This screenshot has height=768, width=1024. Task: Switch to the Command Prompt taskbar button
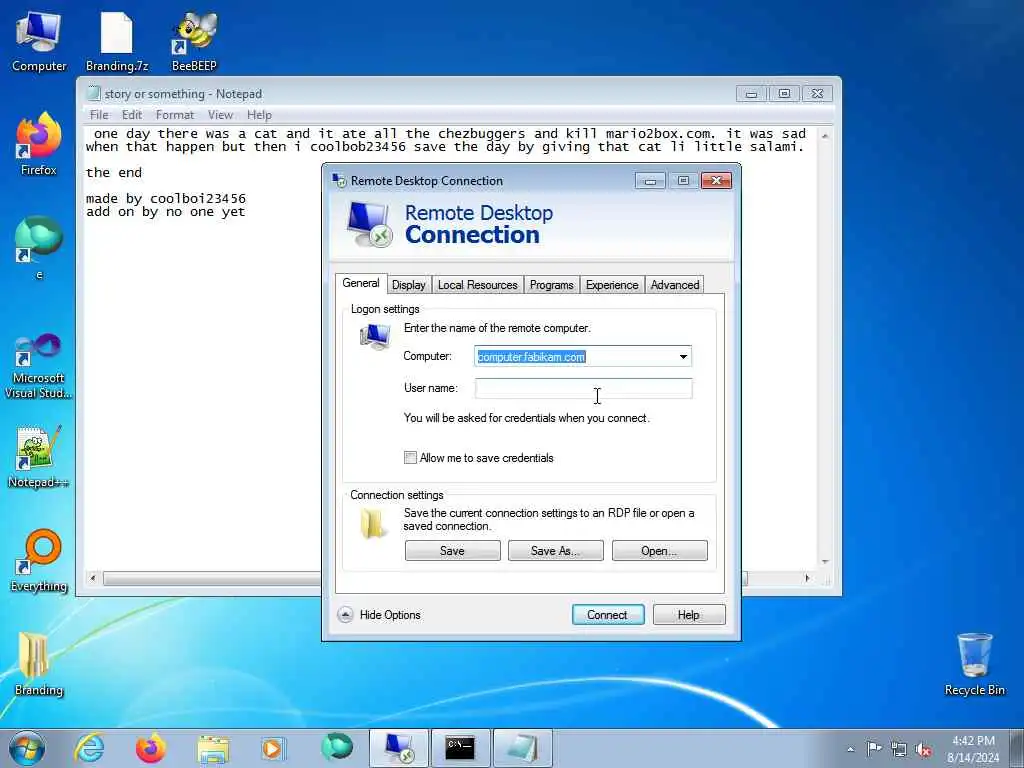pos(460,748)
